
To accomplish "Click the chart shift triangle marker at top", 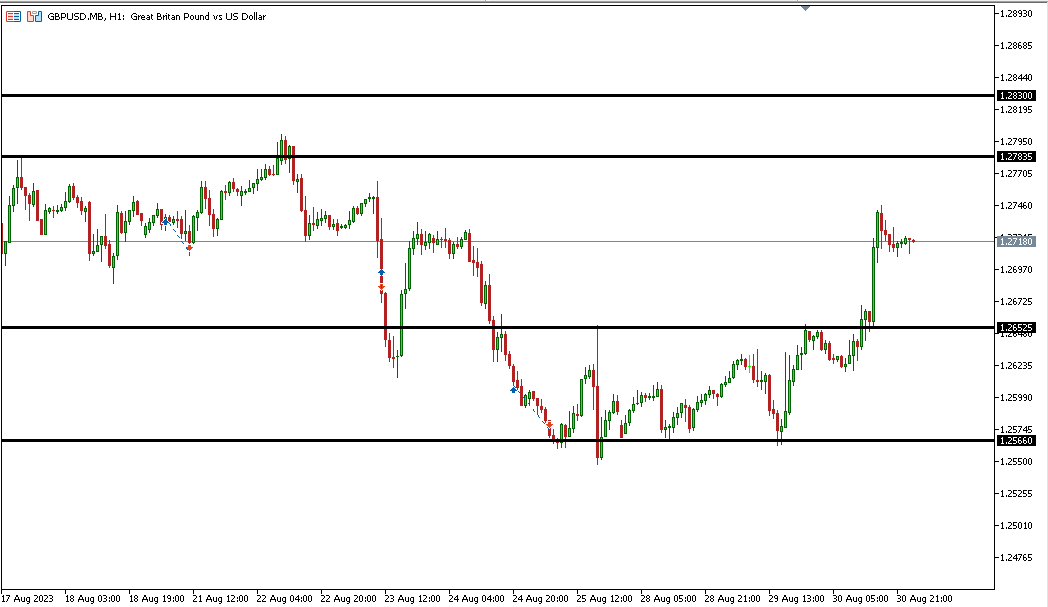I will [x=805, y=8].
